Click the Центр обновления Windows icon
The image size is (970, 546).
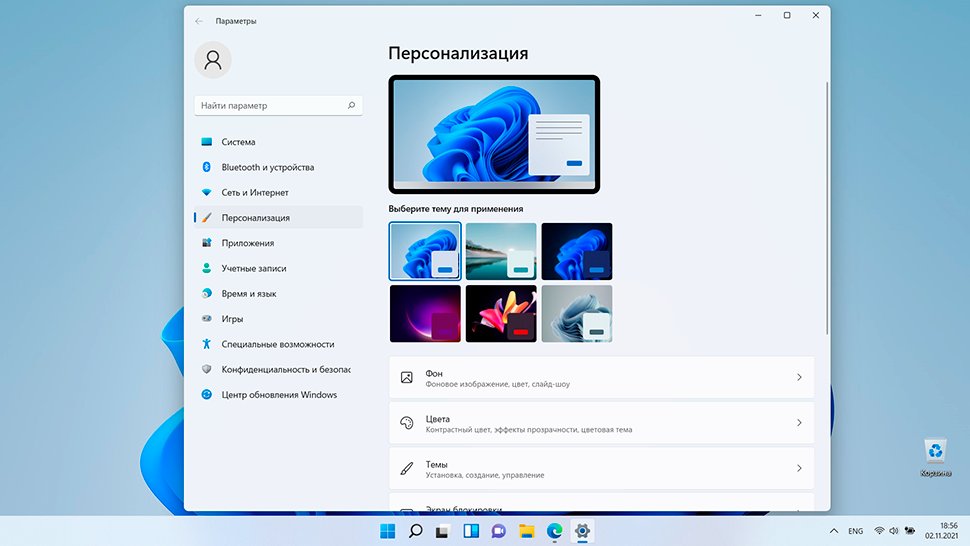click(x=207, y=395)
